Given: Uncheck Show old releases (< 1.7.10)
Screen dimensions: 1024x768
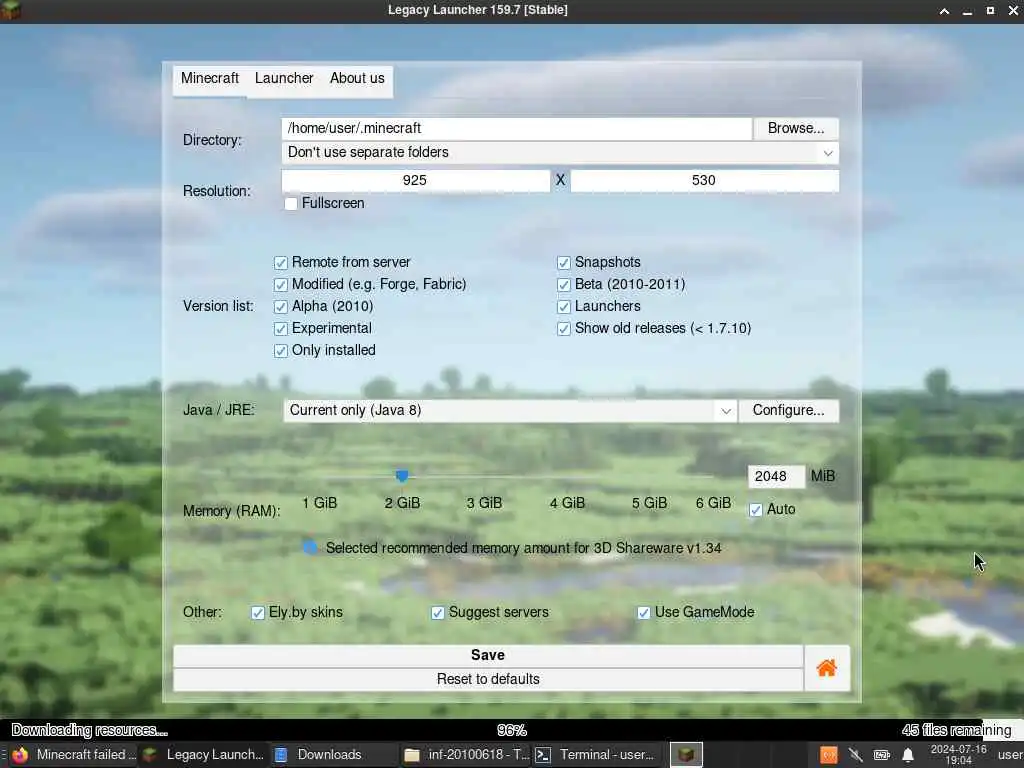Looking at the screenshot, I should 564,328.
